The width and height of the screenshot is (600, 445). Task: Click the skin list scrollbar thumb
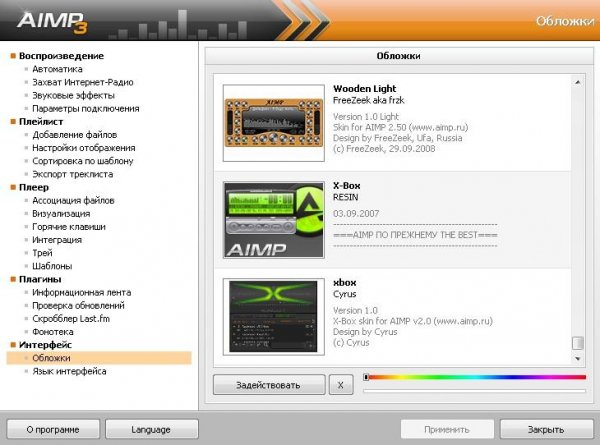pos(578,343)
